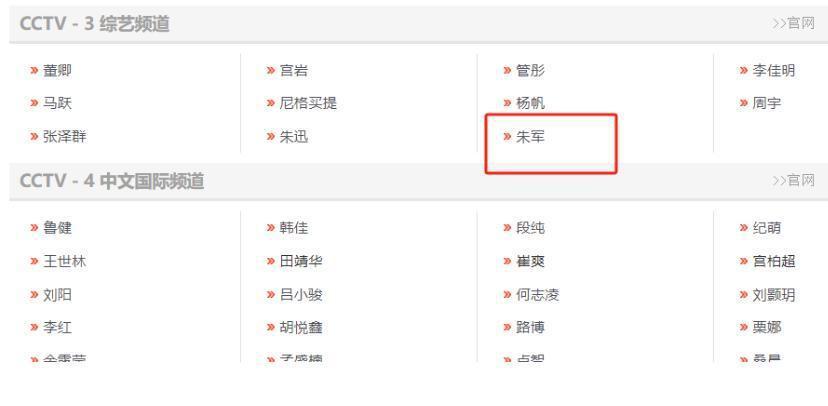Open the CCTV-4 官网 link

click(x=794, y=181)
